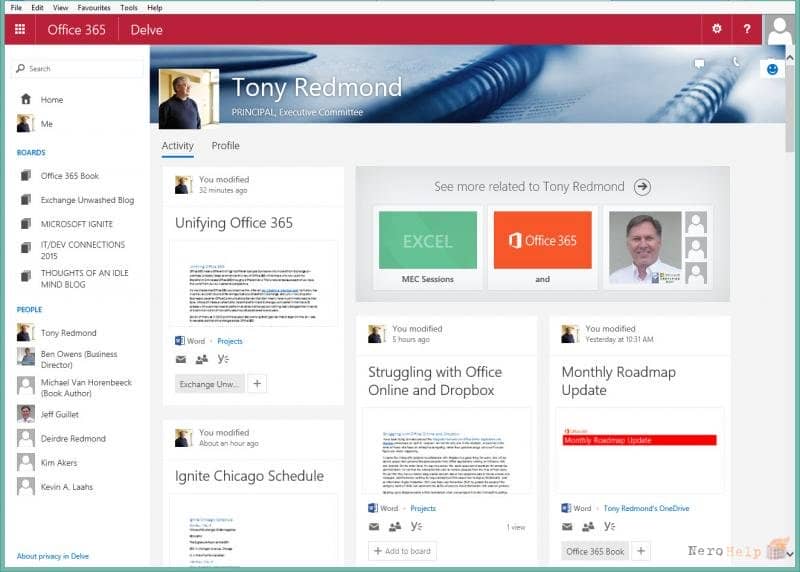The width and height of the screenshot is (800, 572).
Task: Click the help question mark icon
Action: [x=747, y=29]
